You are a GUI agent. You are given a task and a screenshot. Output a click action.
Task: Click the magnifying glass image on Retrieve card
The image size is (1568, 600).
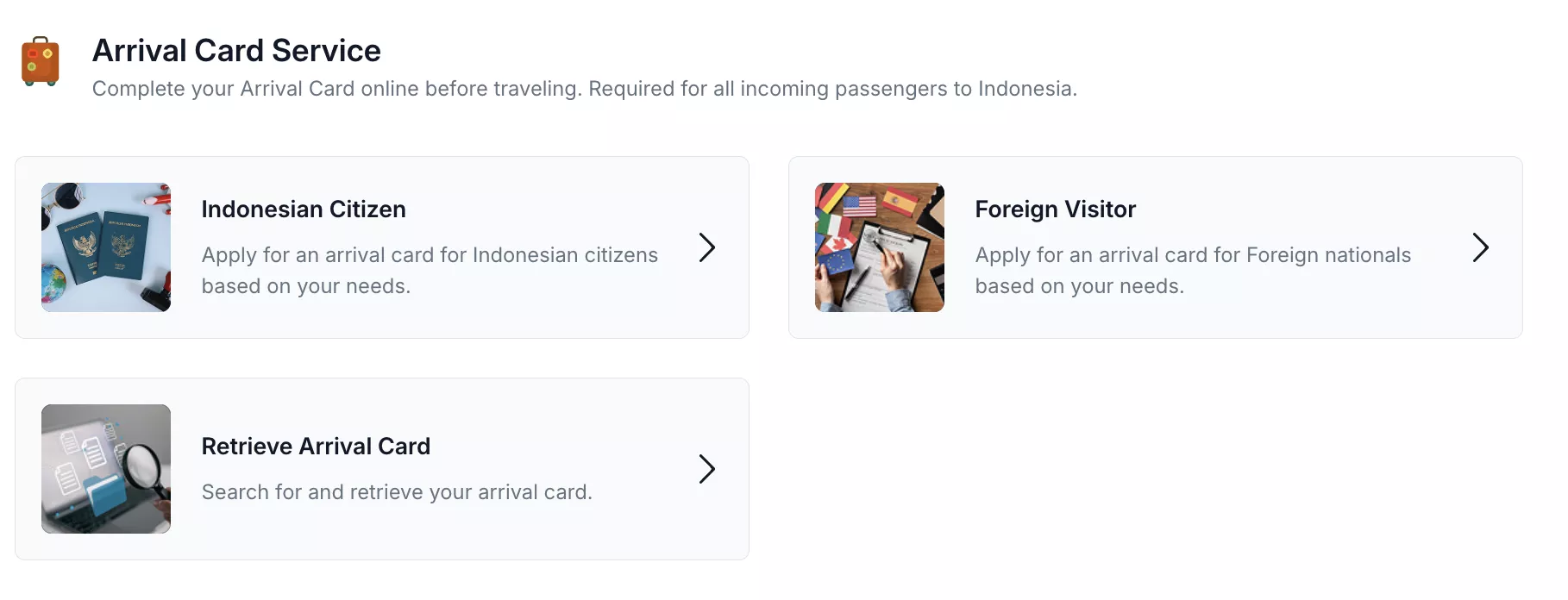pos(105,469)
